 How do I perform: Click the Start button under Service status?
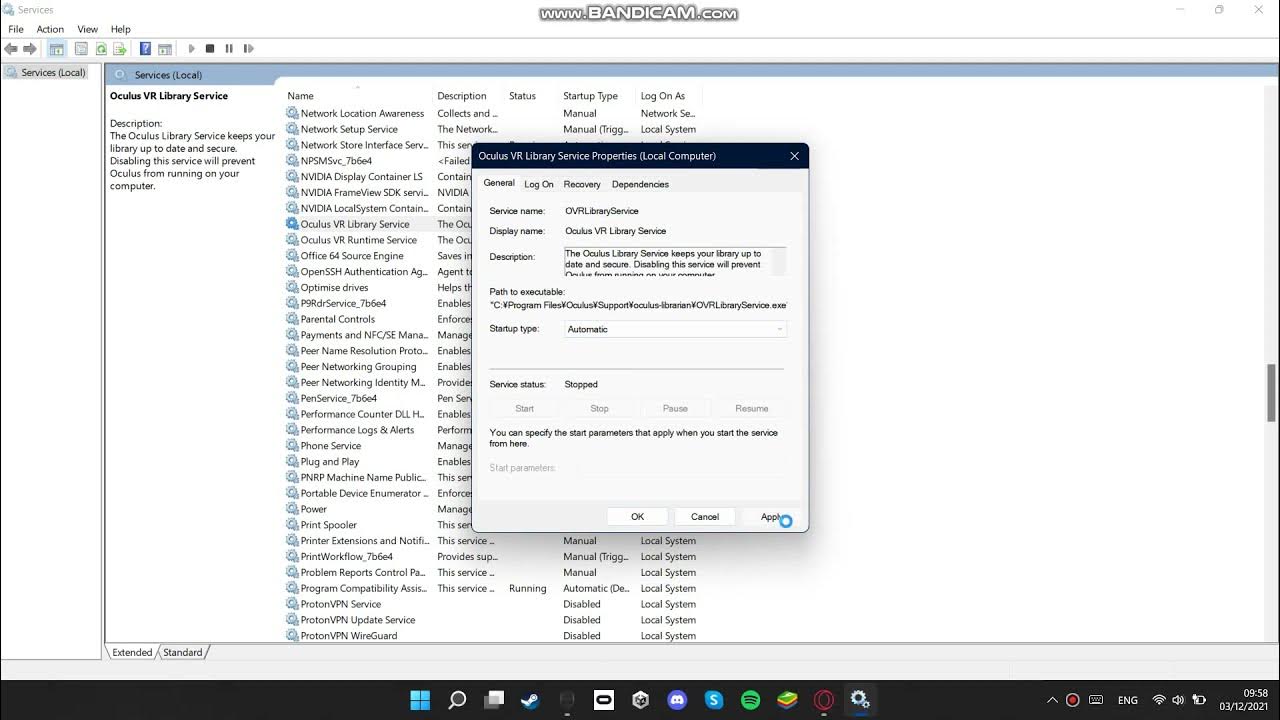[524, 408]
